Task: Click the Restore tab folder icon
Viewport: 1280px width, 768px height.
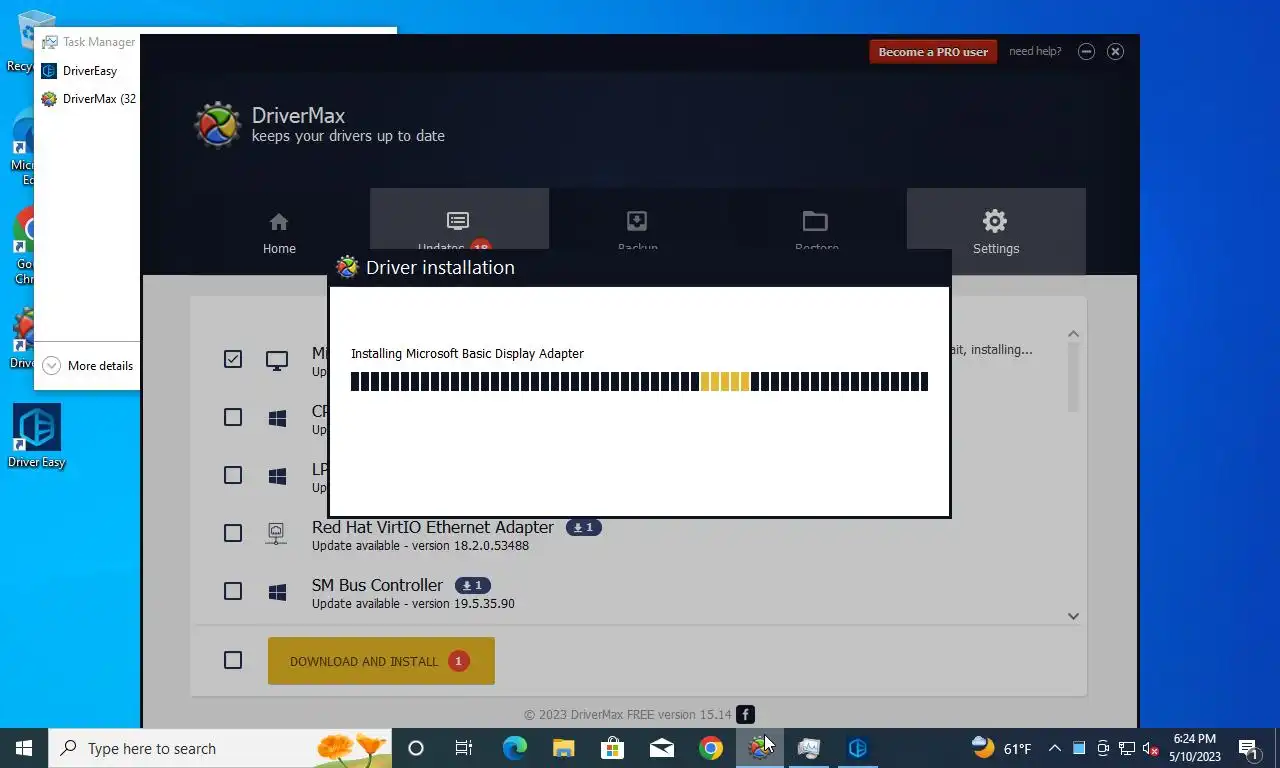Action: pos(815,220)
